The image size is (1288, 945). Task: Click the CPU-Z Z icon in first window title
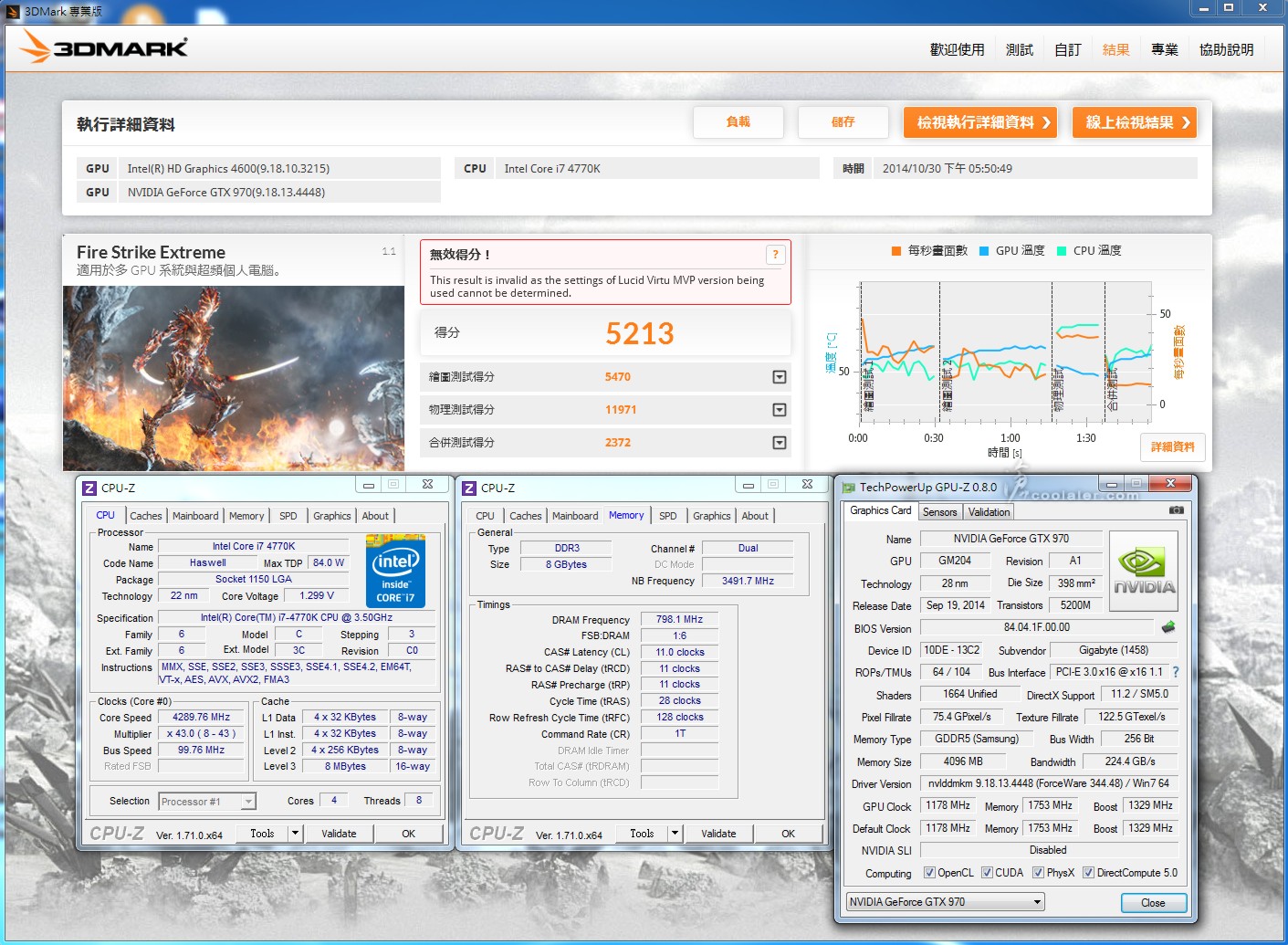[x=89, y=488]
